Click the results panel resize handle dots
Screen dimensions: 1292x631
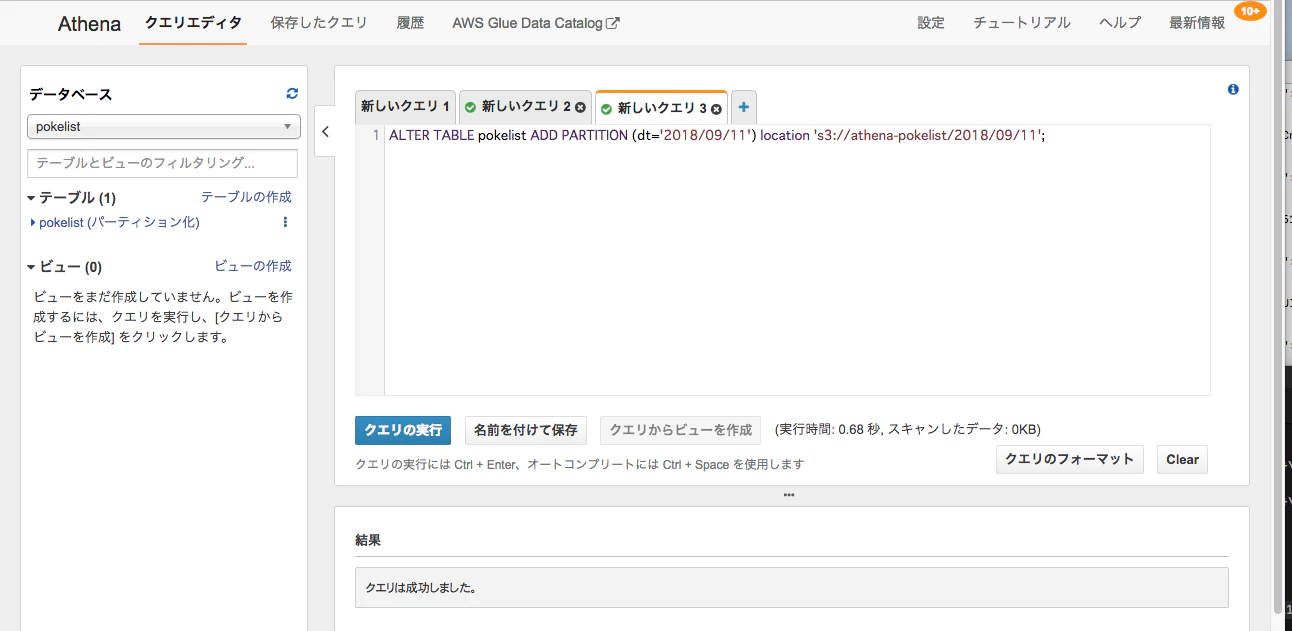pos(789,495)
